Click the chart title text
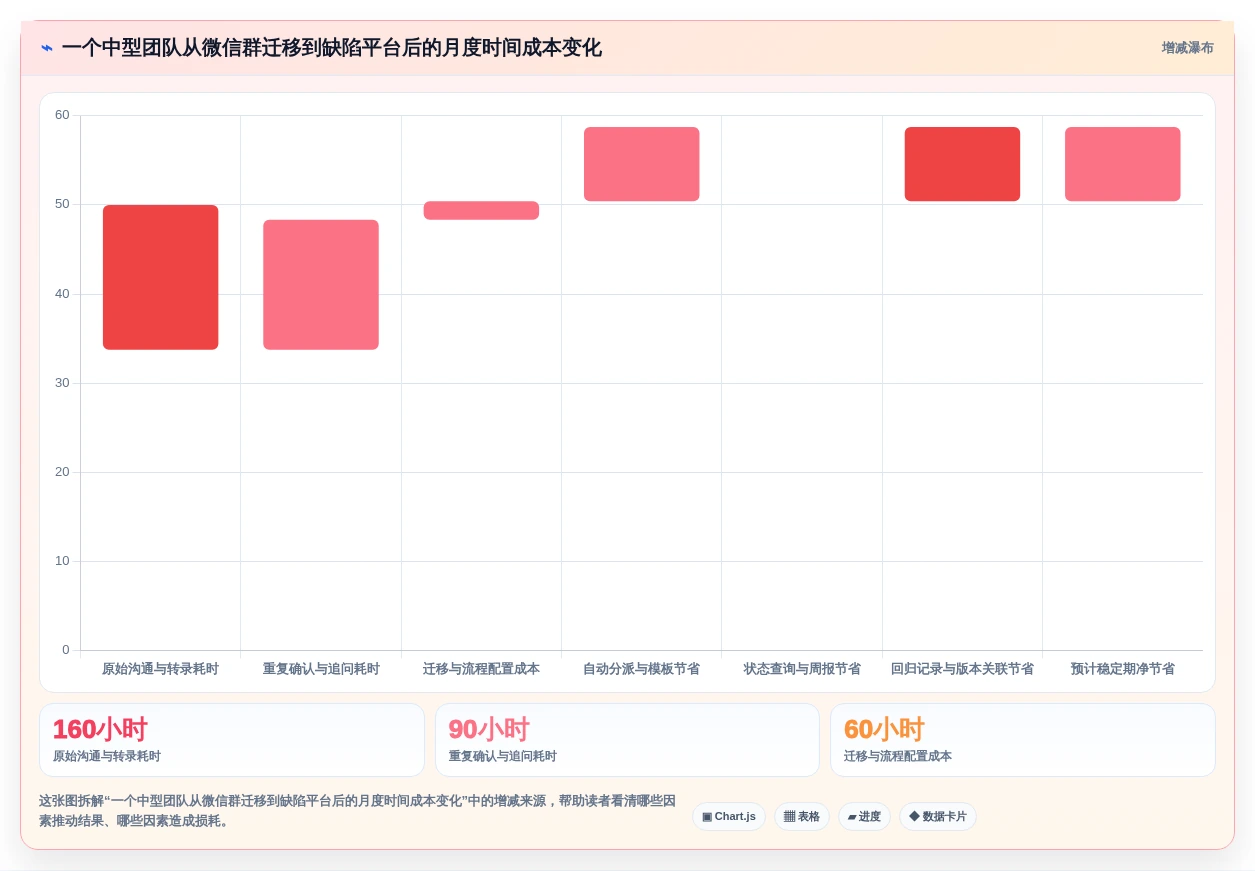 coord(332,48)
